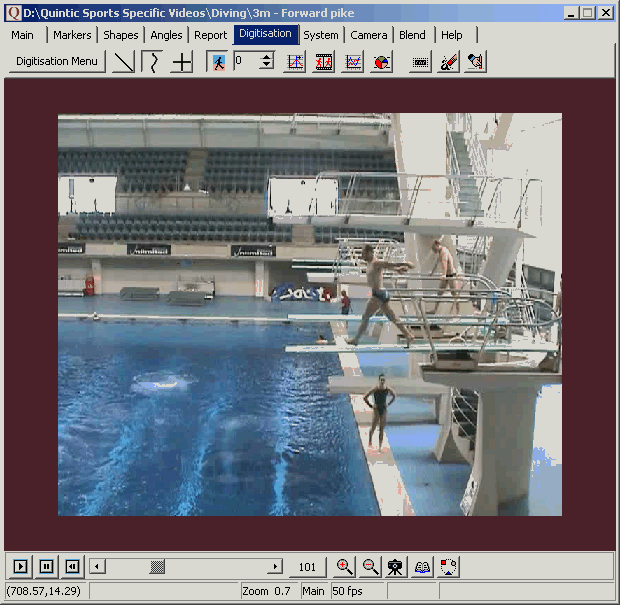The width and height of the screenshot is (620, 605).
Task: Switch to the Camera tab
Action: [369, 35]
